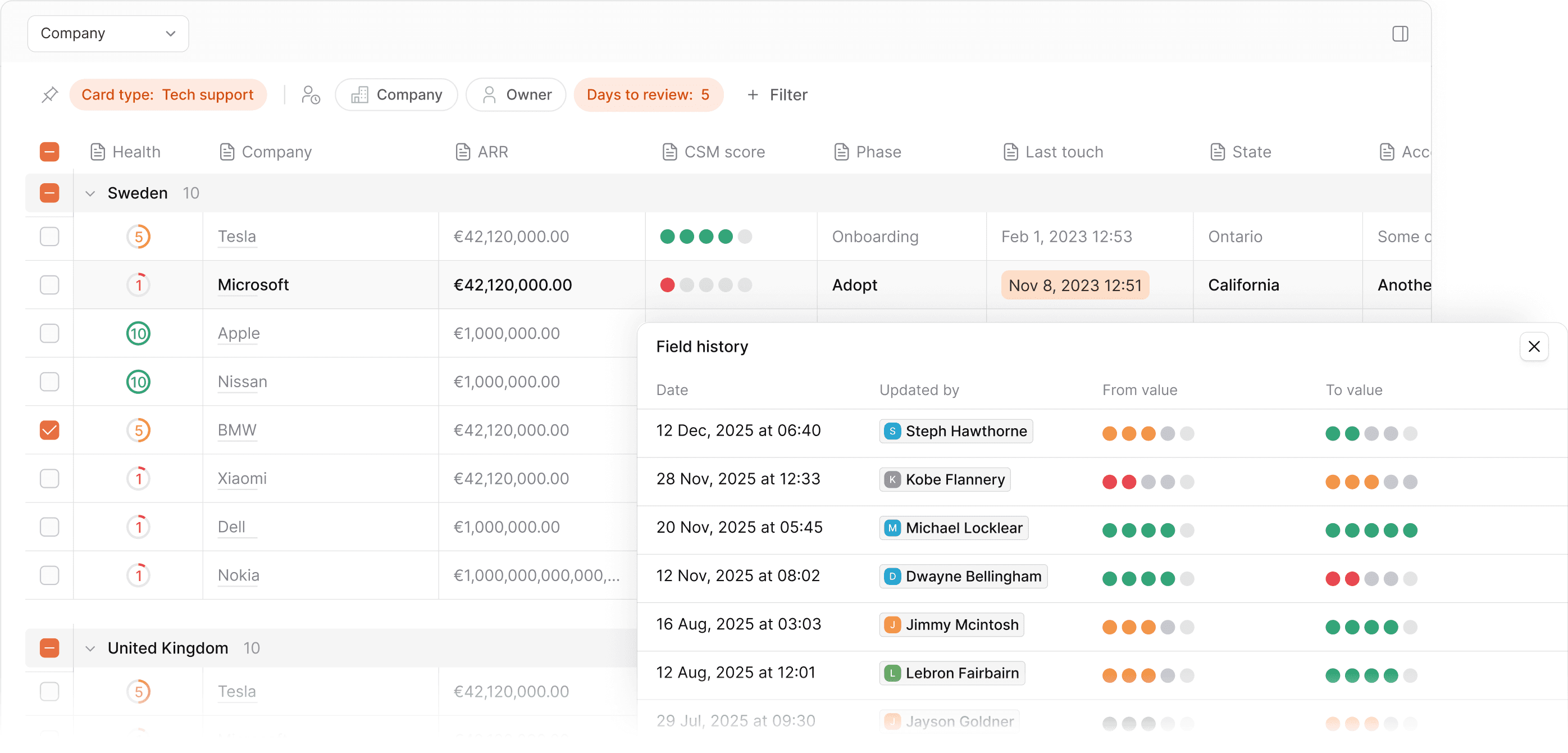Open the Nissan company link
1568x753 pixels.
pyautogui.click(x=242, y=382)
